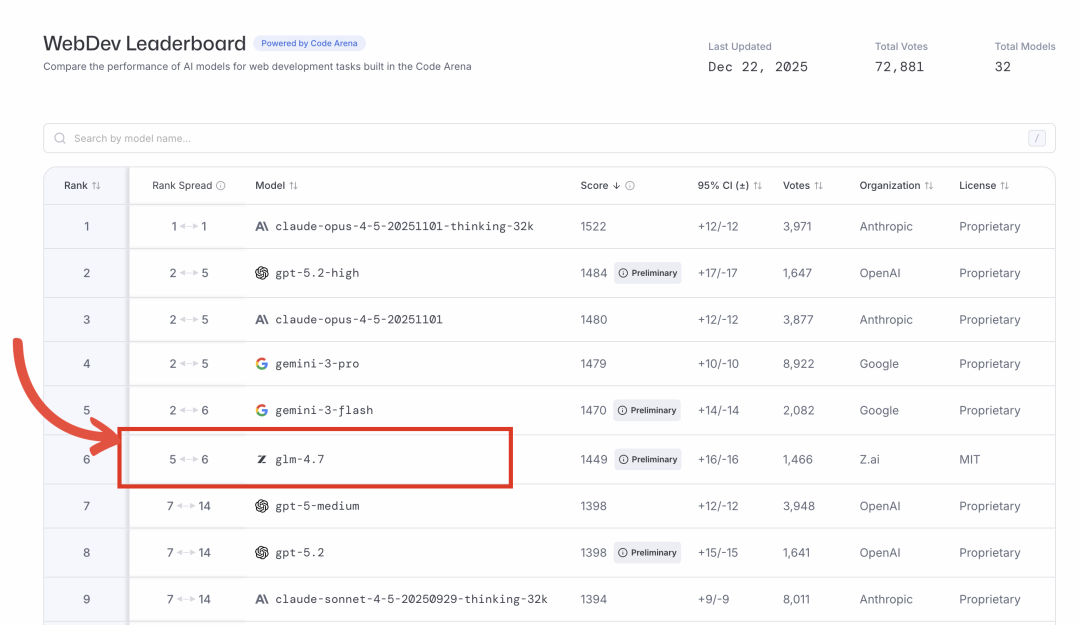Click the OpenAI logo beside gpt-5-medium
This screenshot has width=1080, height=625.
262,506
